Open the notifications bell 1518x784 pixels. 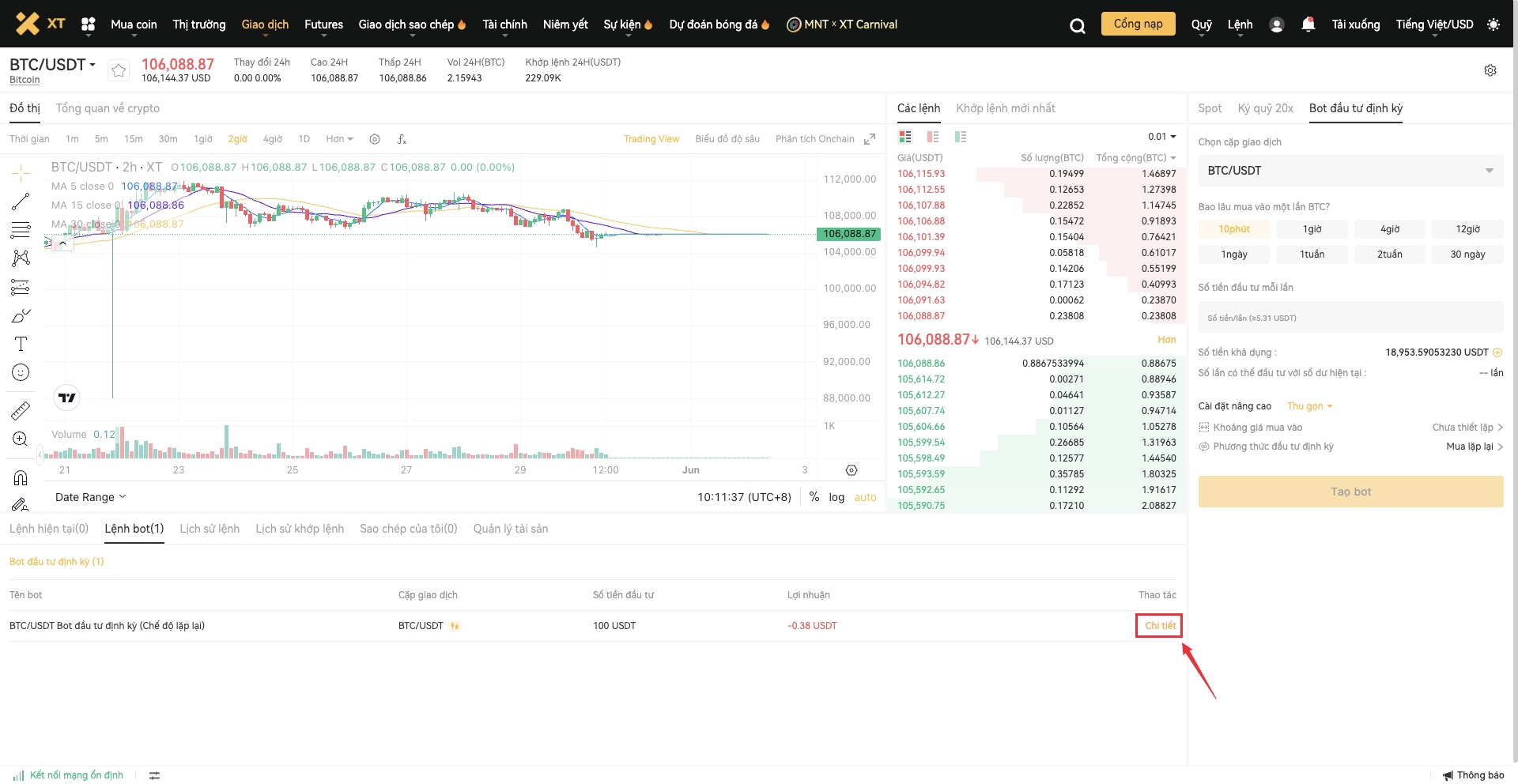1308,24
